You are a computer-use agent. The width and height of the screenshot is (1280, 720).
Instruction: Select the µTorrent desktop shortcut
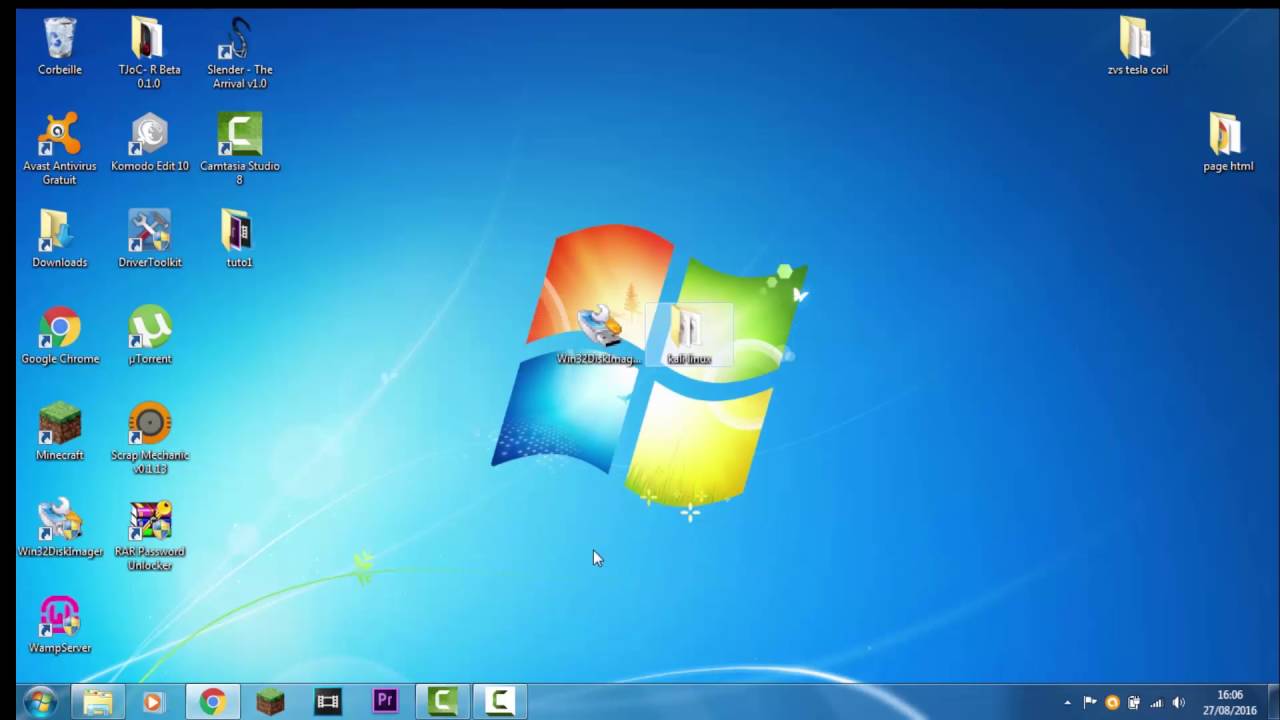click(x=149, y=335)
